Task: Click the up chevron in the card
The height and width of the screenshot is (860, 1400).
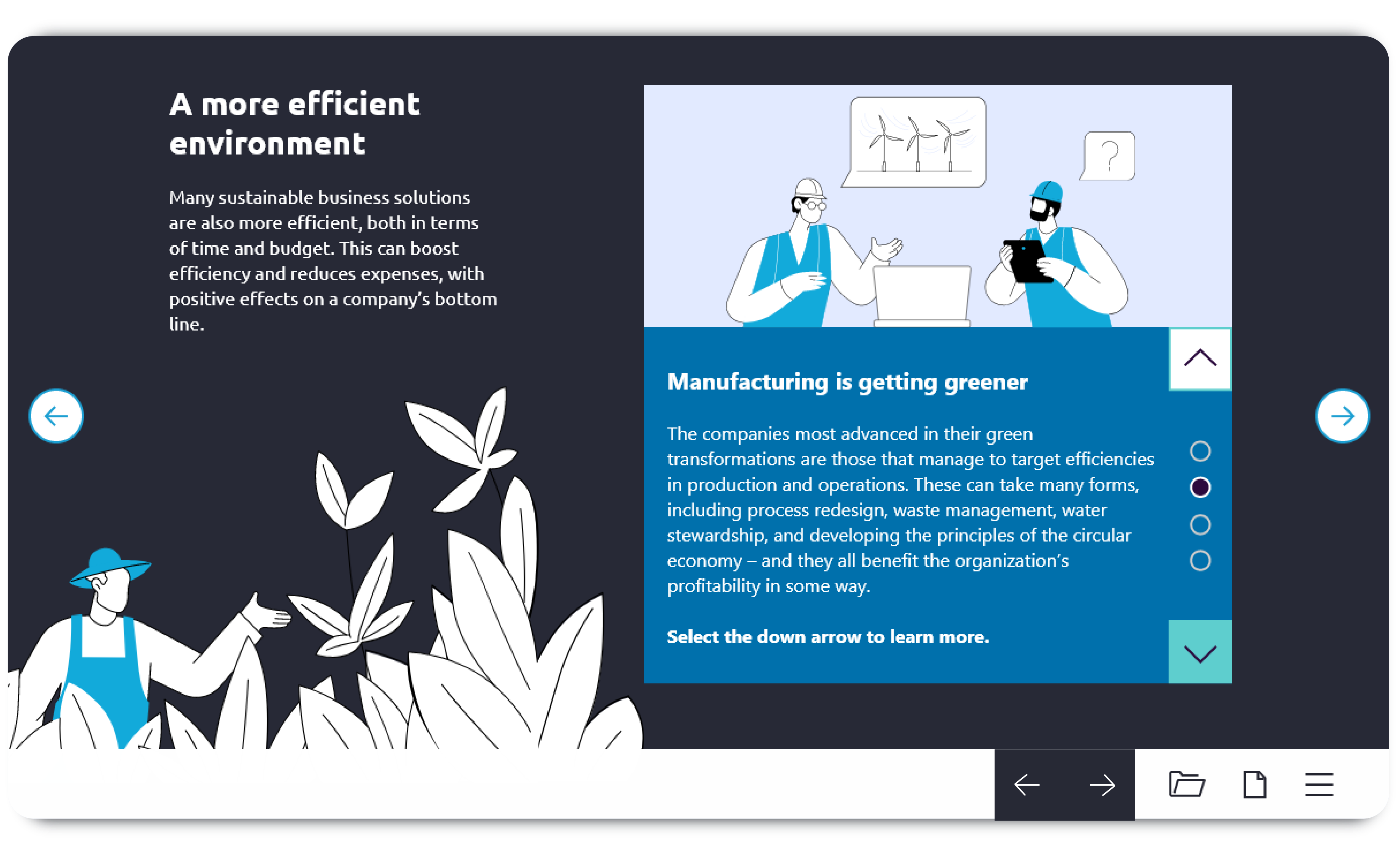Action: tap(1200, 359)
